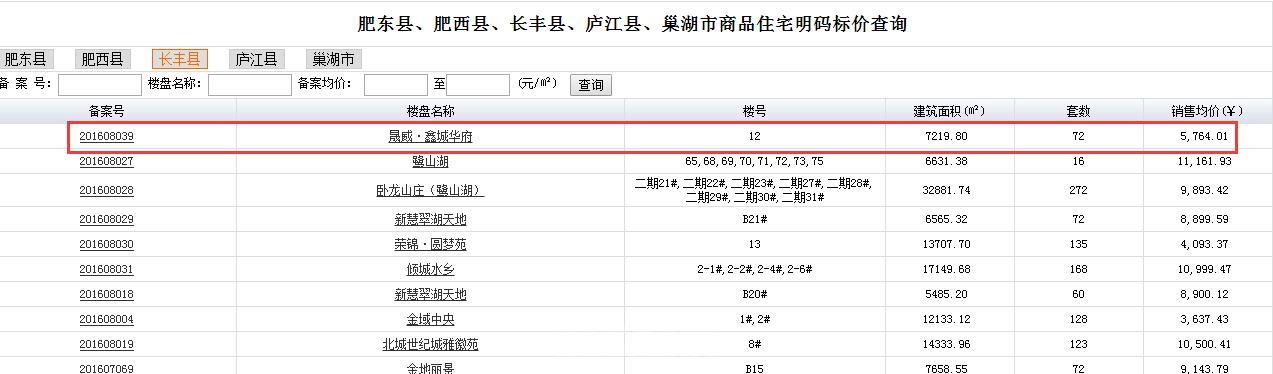Select the area value 12133.12
The width and height of the screenshot is (1273, 374).
pyautogui.click(x=948, y=319)
